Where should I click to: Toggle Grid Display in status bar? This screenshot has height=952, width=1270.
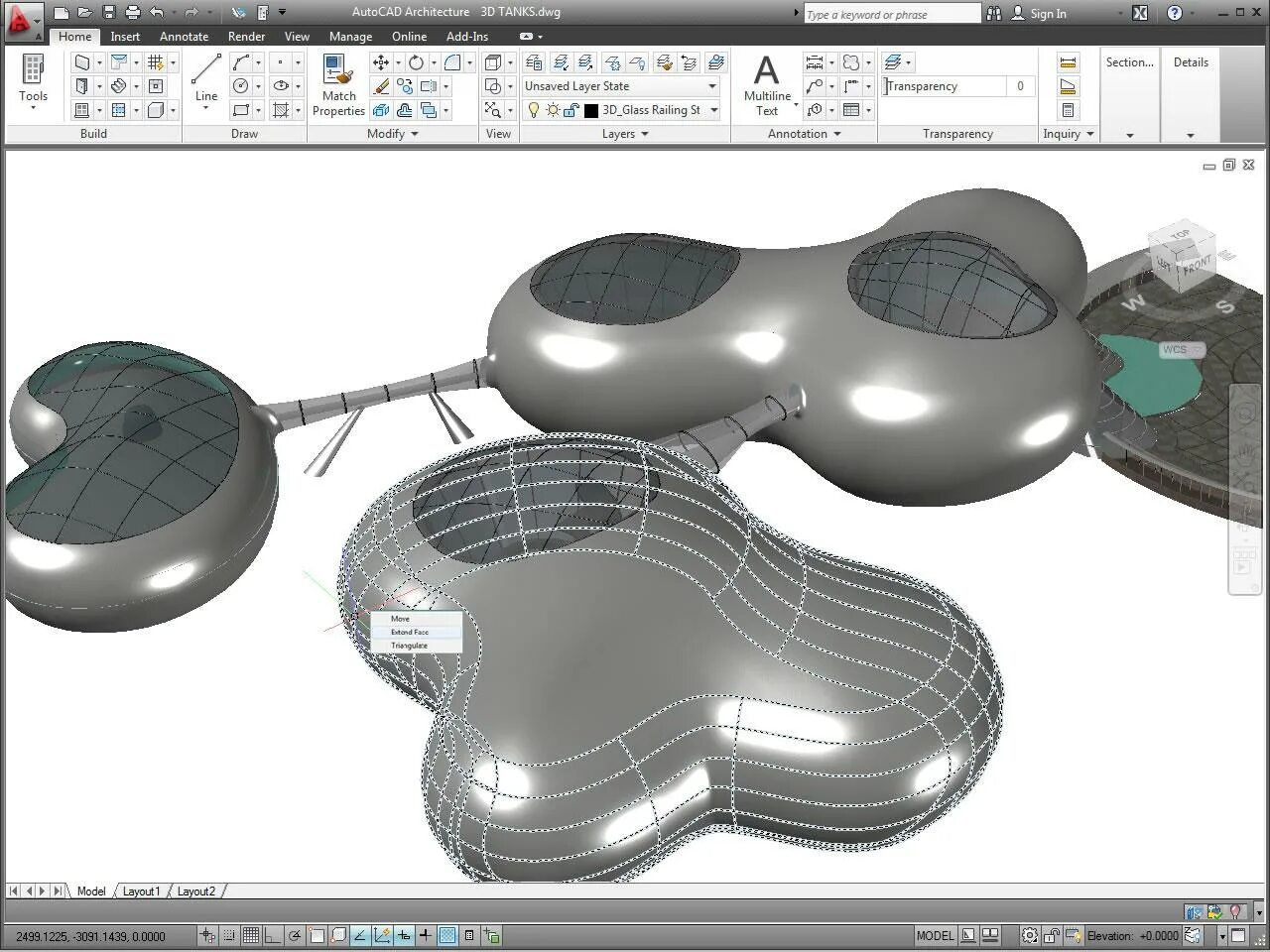pos(251,935)
